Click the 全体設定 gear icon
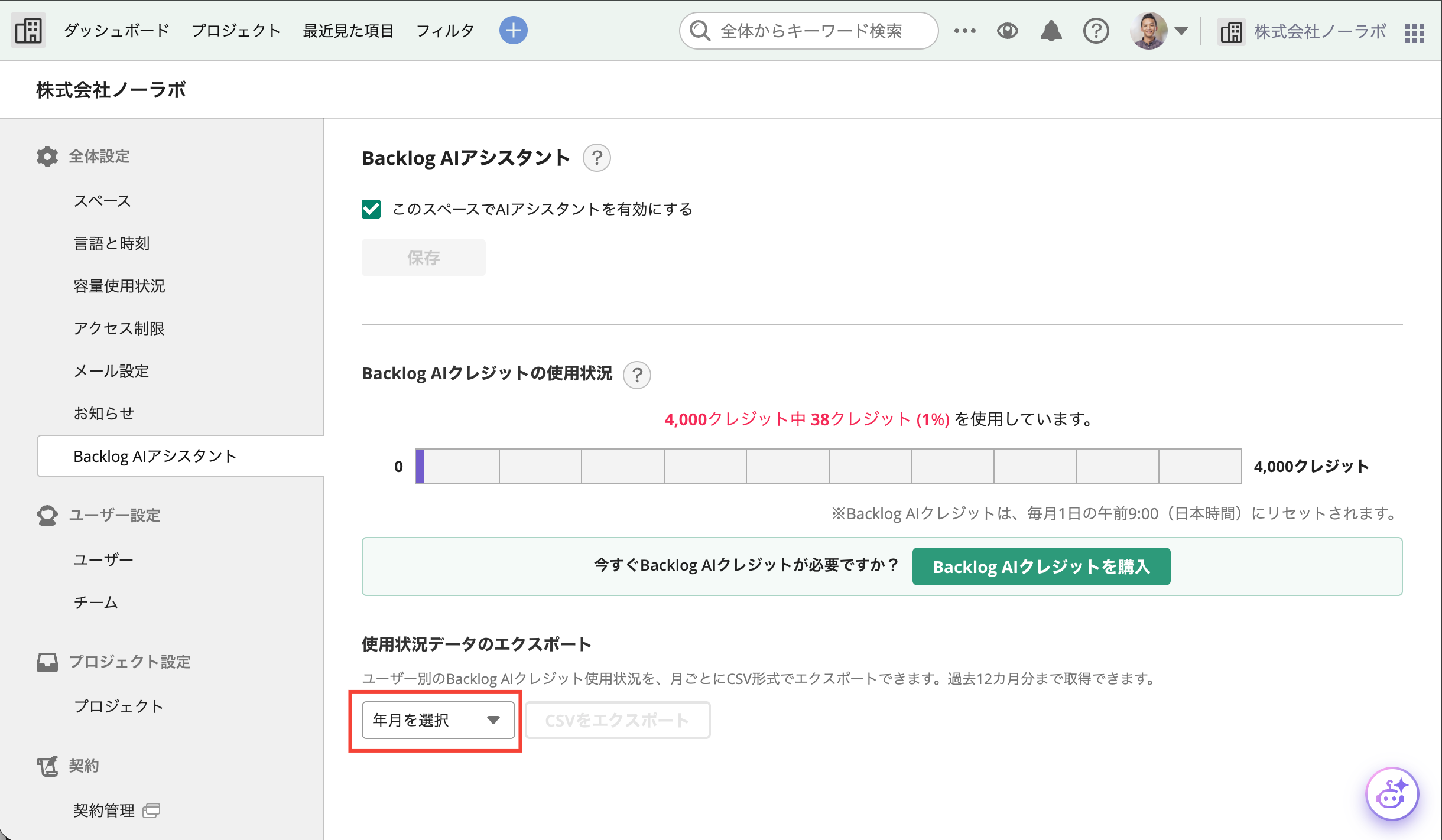Viewport: 1442px width, 840px height. [47, 157]
